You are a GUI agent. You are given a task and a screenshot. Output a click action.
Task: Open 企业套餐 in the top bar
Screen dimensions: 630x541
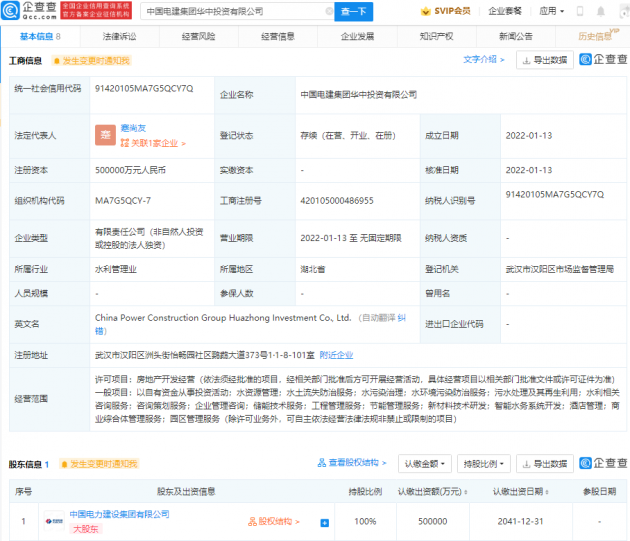[505, 11]
